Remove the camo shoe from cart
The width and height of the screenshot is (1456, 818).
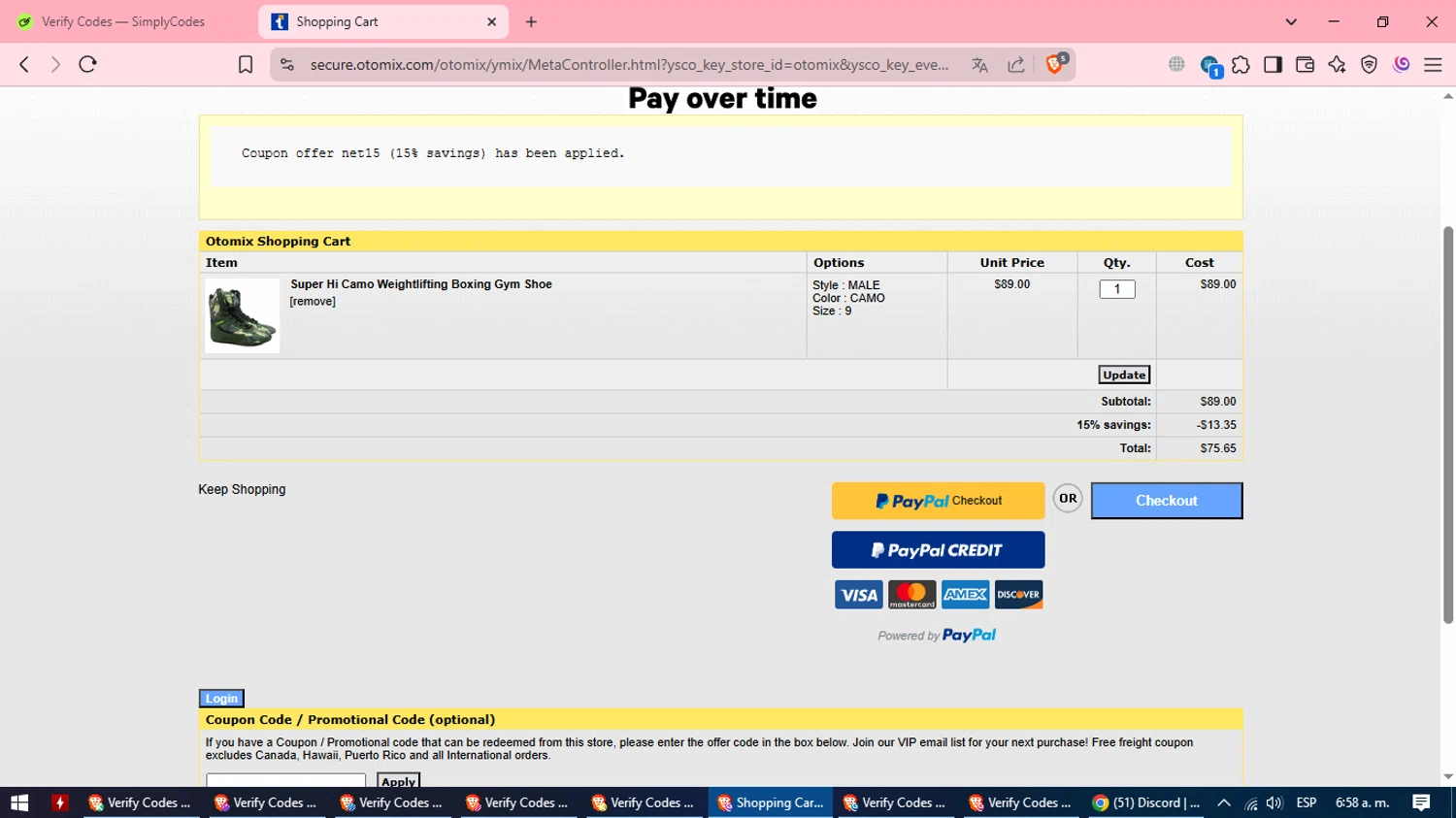pos(313,302)
